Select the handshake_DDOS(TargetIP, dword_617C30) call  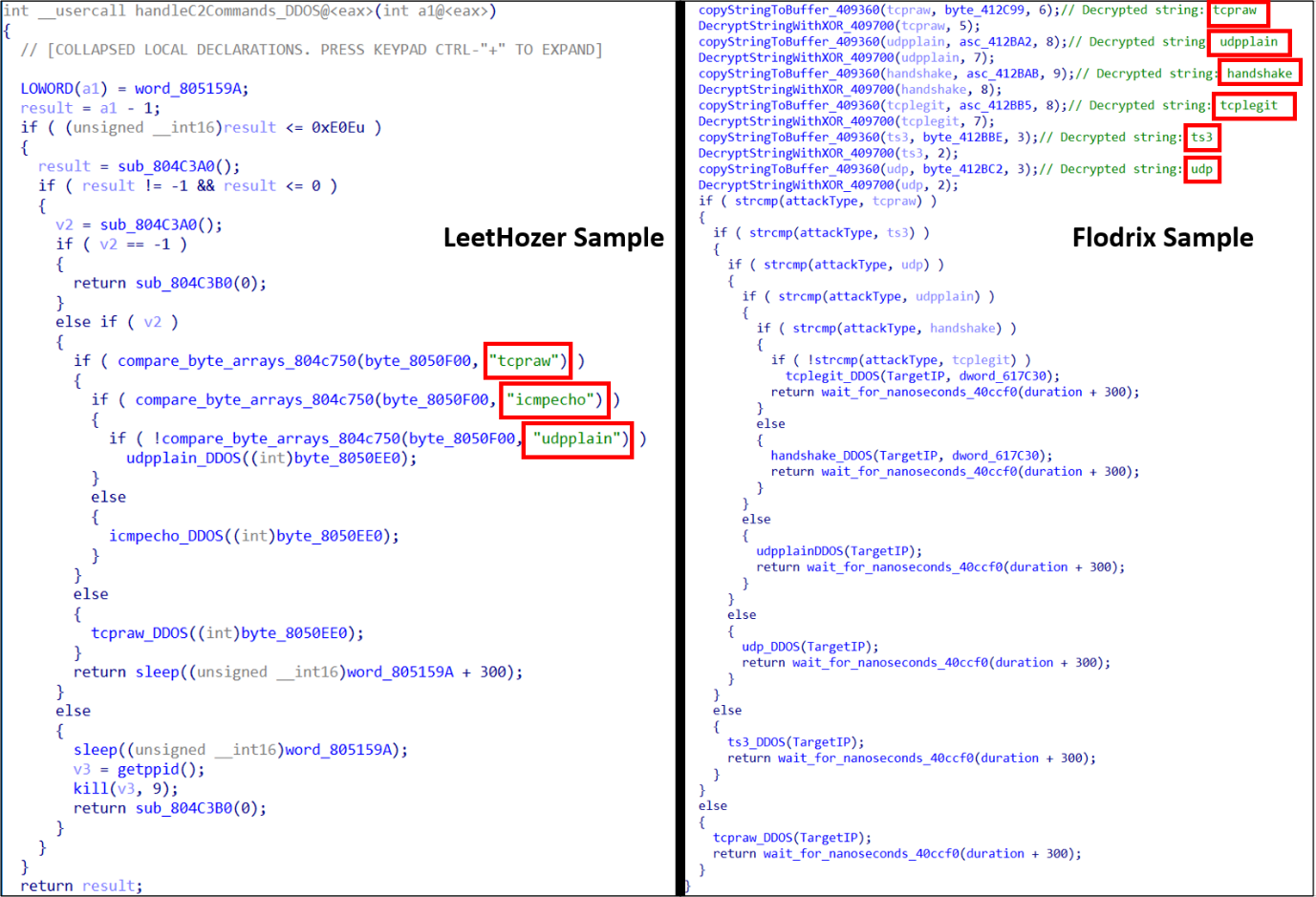pyautogui.click(x=912, y=456)
